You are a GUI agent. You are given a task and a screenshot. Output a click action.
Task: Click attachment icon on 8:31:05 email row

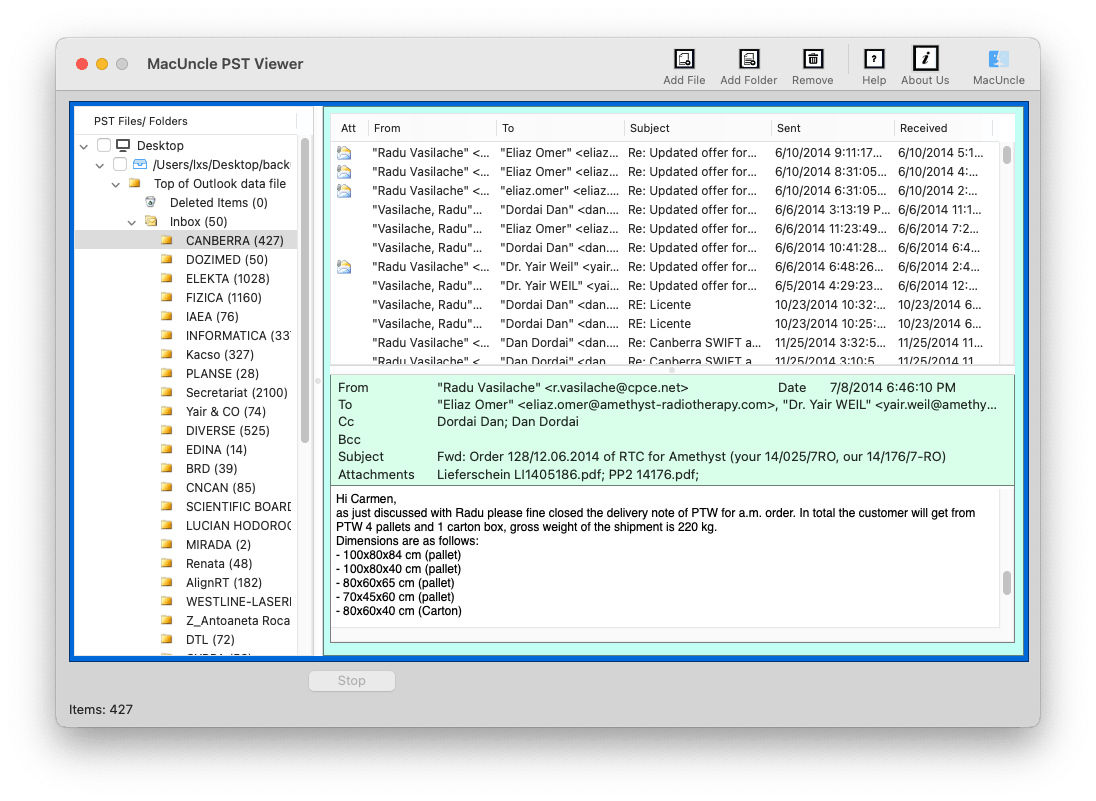344,171
